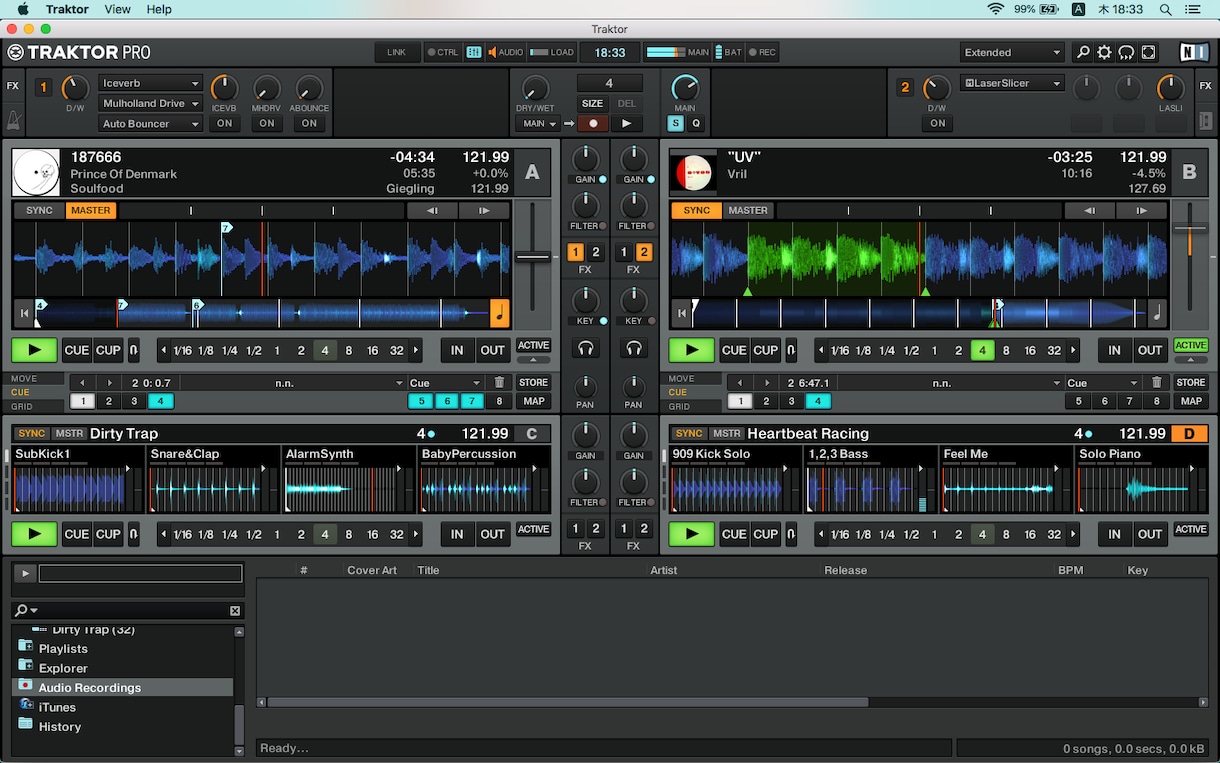Adjust the MAIN volume knob
Image resolution: width=1220 pixels, height=763 pixels.
[x=684, y=88]
